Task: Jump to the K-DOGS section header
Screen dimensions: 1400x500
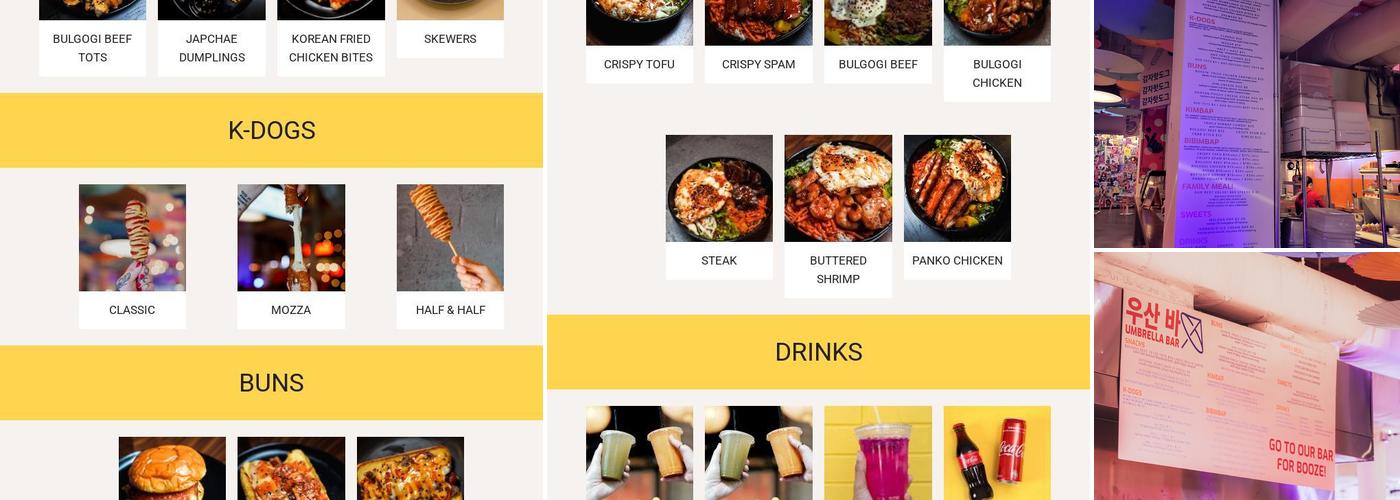Action: pos(271,130)
